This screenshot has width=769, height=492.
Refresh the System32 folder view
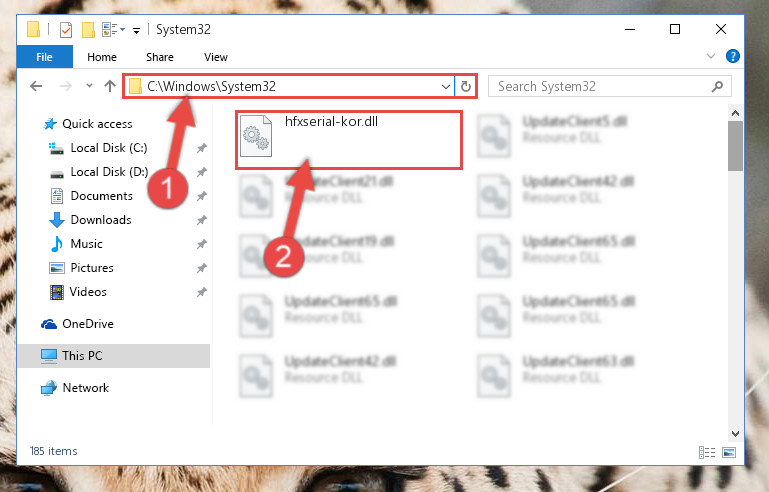click(465, 87)
